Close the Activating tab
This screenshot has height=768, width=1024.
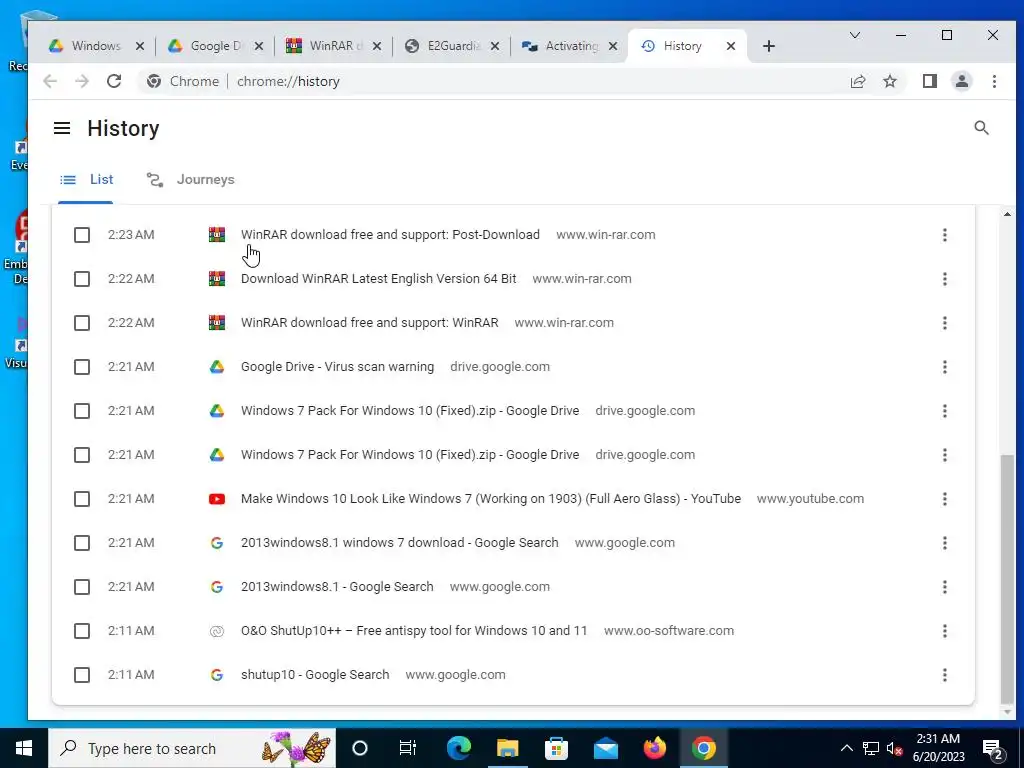(x=613, y=46)
